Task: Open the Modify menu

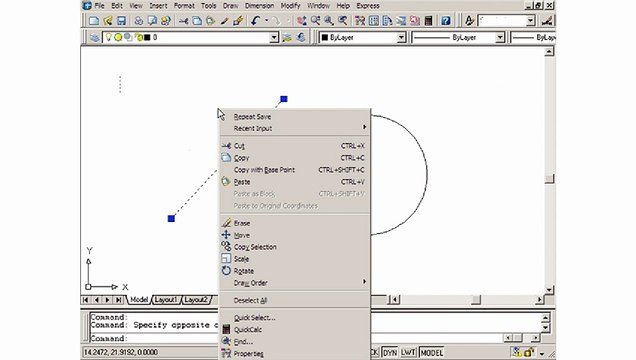Action: [x=290, y=6]
